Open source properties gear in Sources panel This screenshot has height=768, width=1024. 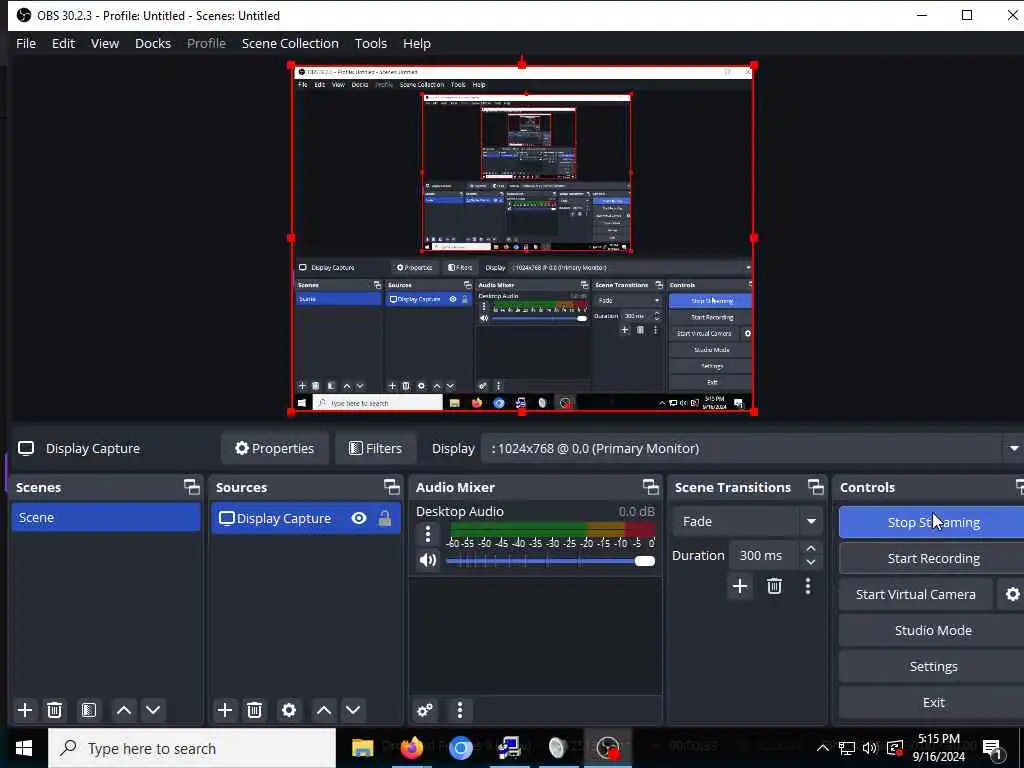pyautogui.click(x=289, y=710)
